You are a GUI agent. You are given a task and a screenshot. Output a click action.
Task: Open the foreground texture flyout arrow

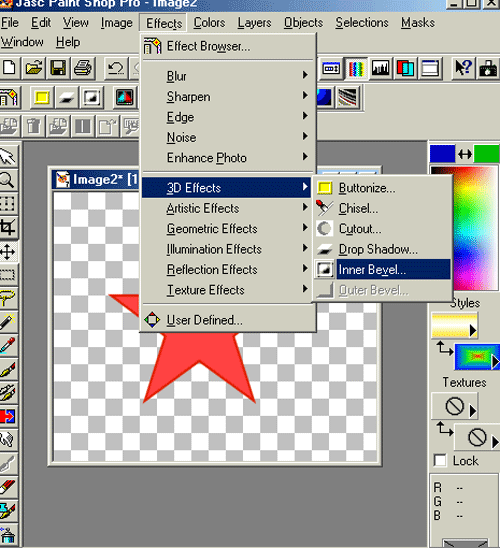point(473,411)
